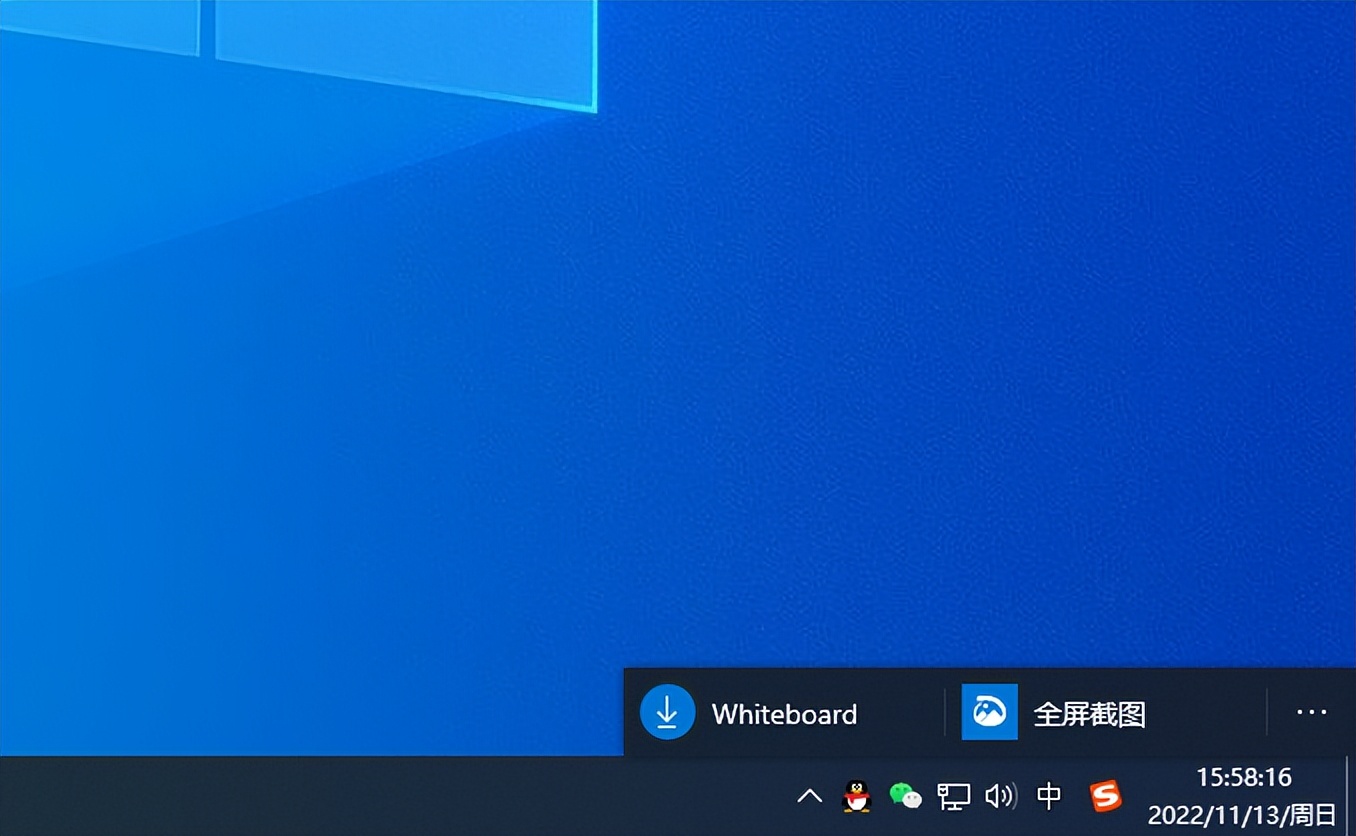Expand the hidden tray icons chevron
The height and width of the screenshot is (836, 1356).
809,796
